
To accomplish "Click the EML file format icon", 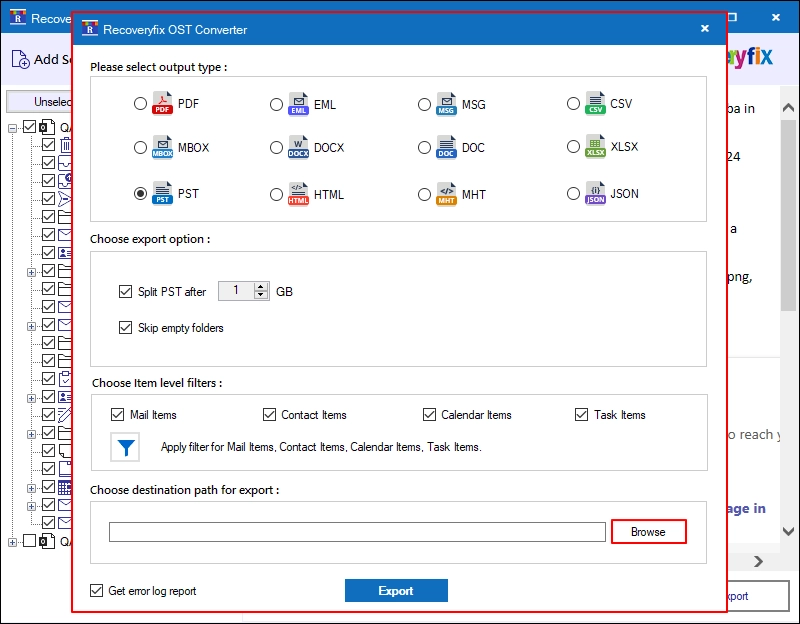I will 298,104.
